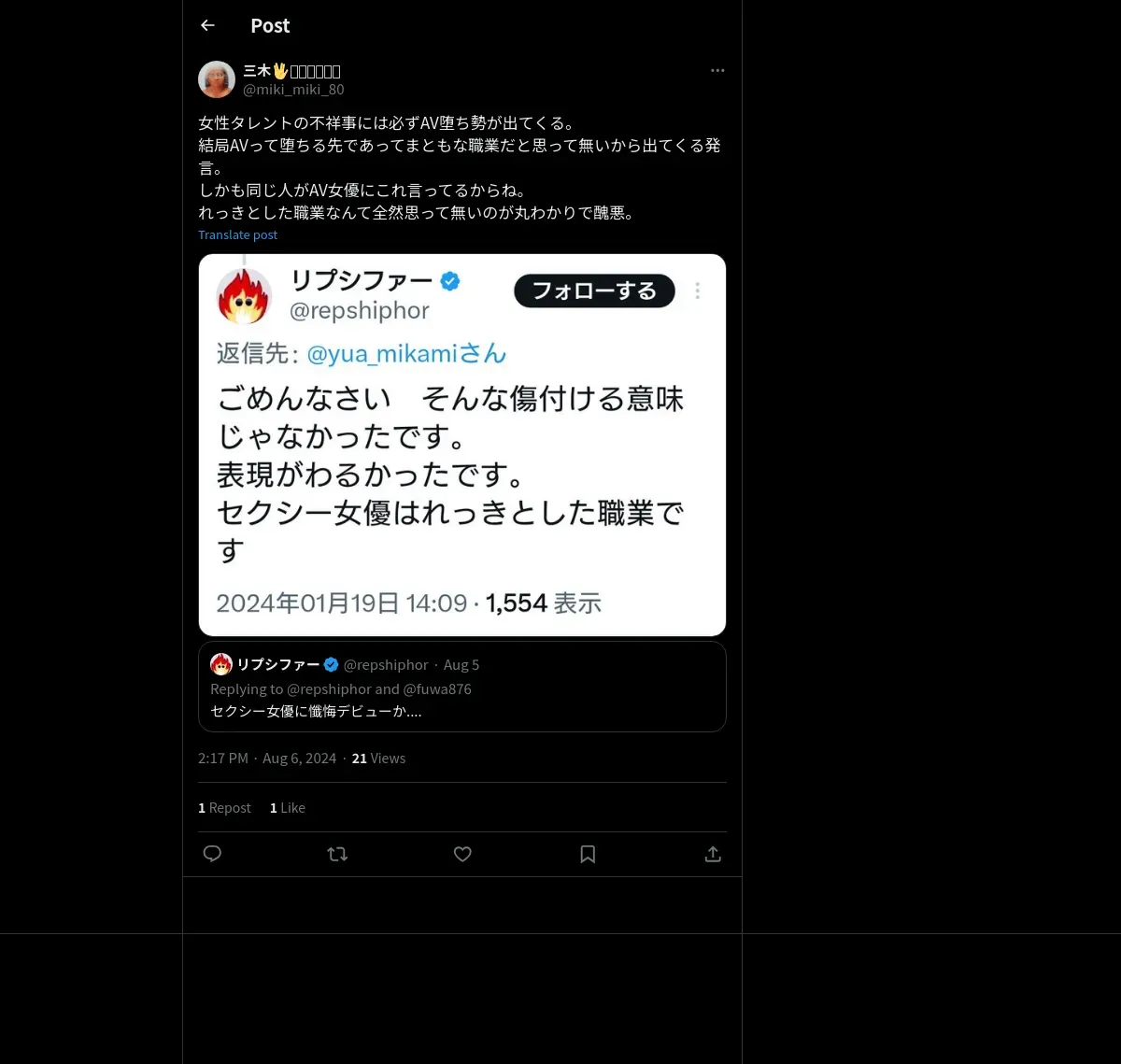
Task: Share the post via upload icon
Action: 713,854
